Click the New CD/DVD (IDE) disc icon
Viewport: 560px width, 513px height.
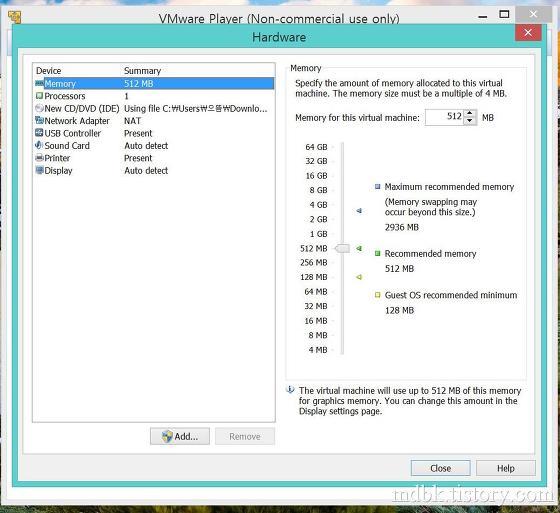click(x=39, y=108)
